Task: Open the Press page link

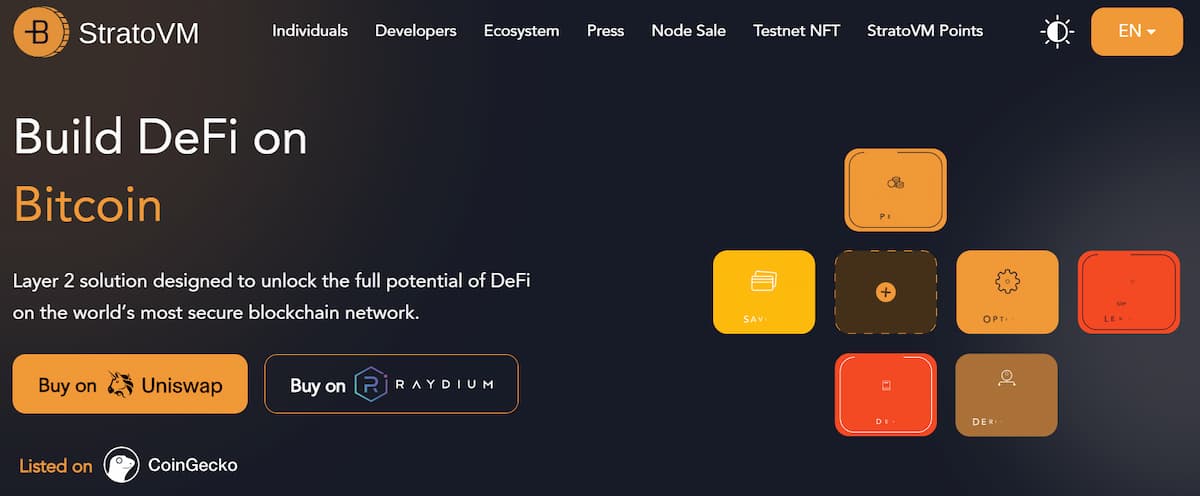Action: (x=605, y=31)
